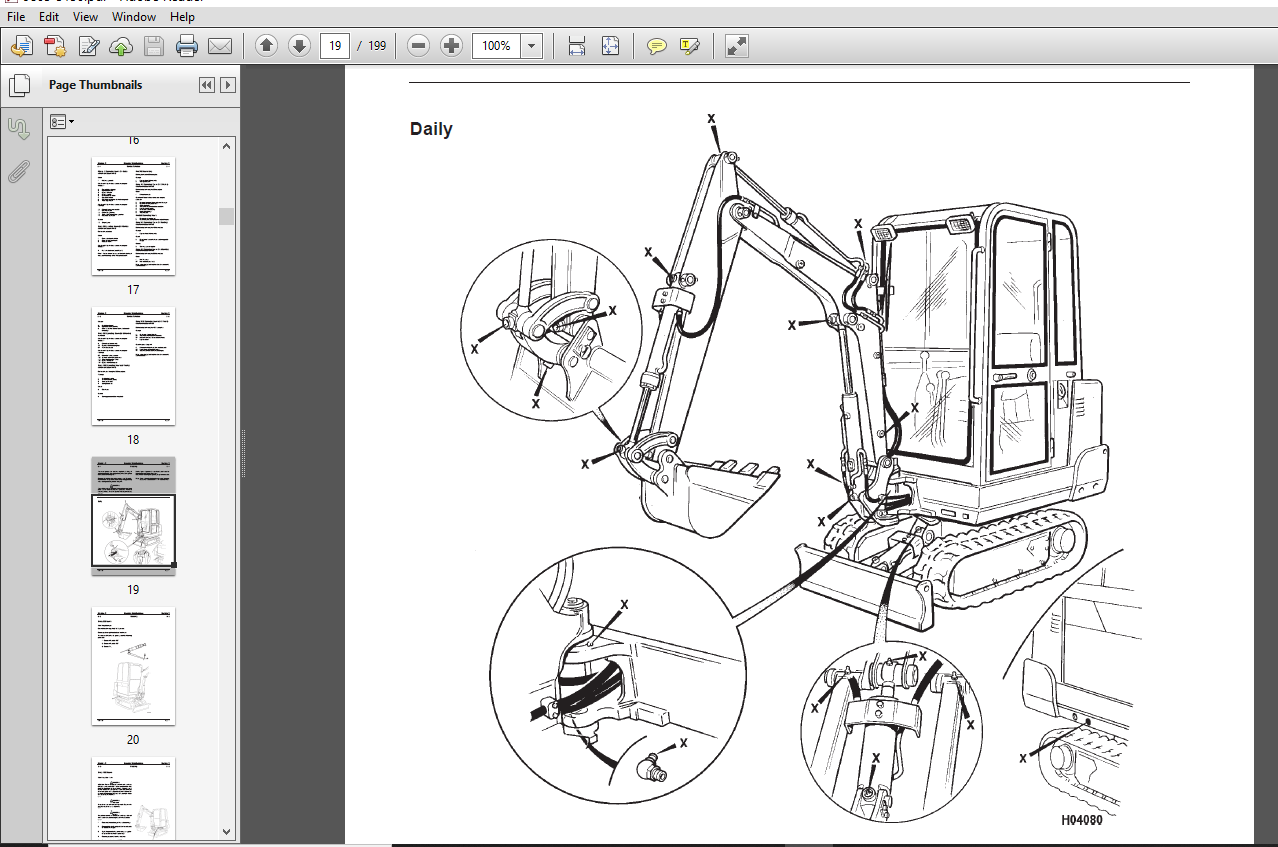The width and height of the screenshot is (1278, 847).
Task: Click the Save to cloud icon
Action: [121, 46]
